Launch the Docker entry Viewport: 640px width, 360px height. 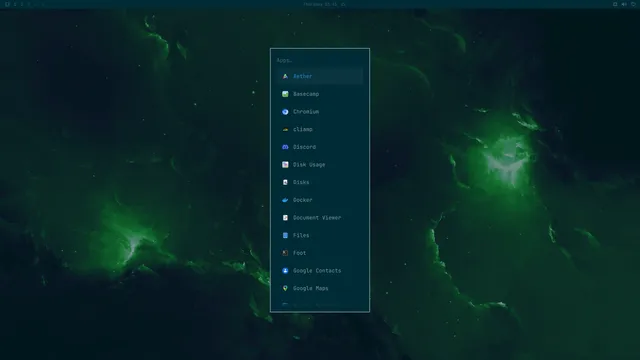(320, 200)
